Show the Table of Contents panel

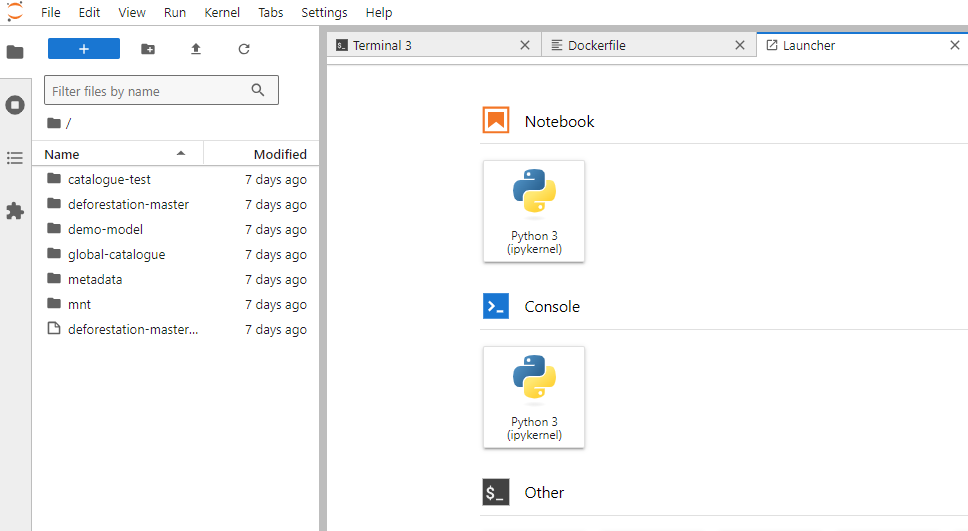15,158
